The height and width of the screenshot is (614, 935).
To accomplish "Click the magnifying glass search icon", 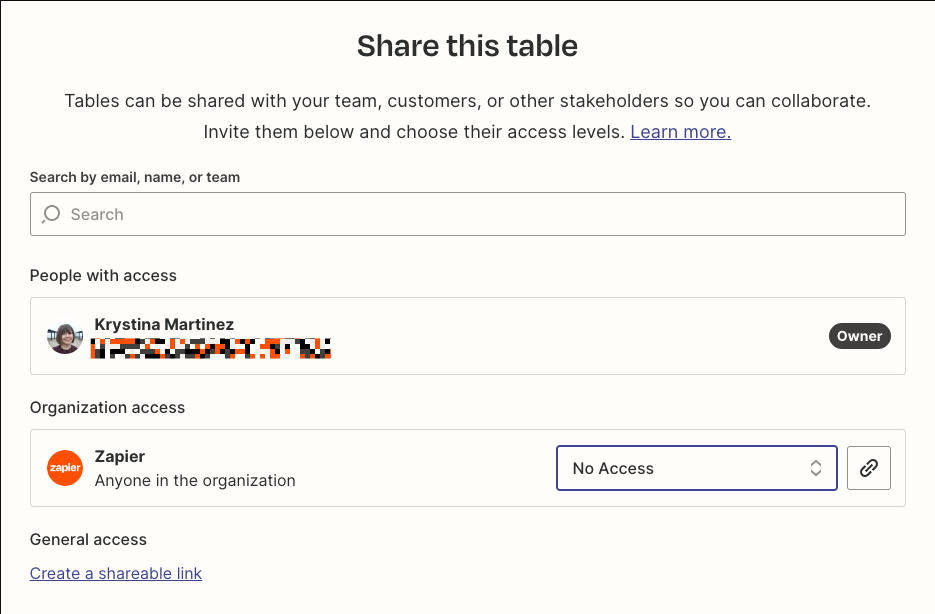I will [x=51, y=214].
